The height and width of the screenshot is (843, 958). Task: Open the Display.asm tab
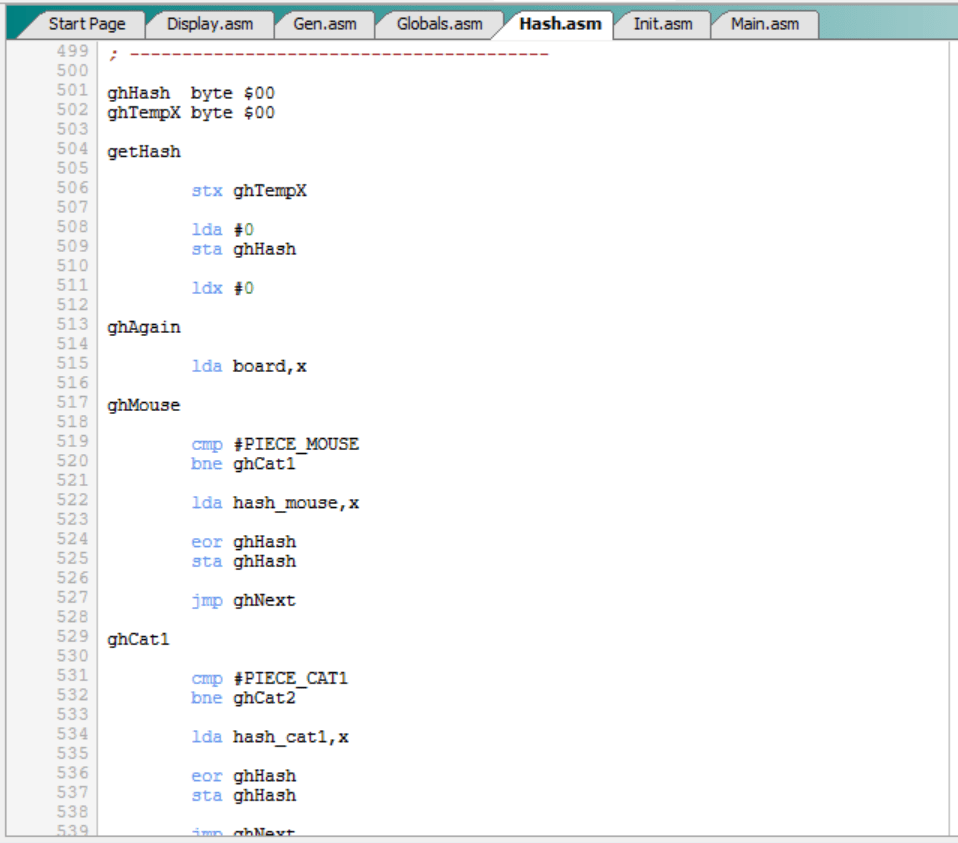[209, 24]
